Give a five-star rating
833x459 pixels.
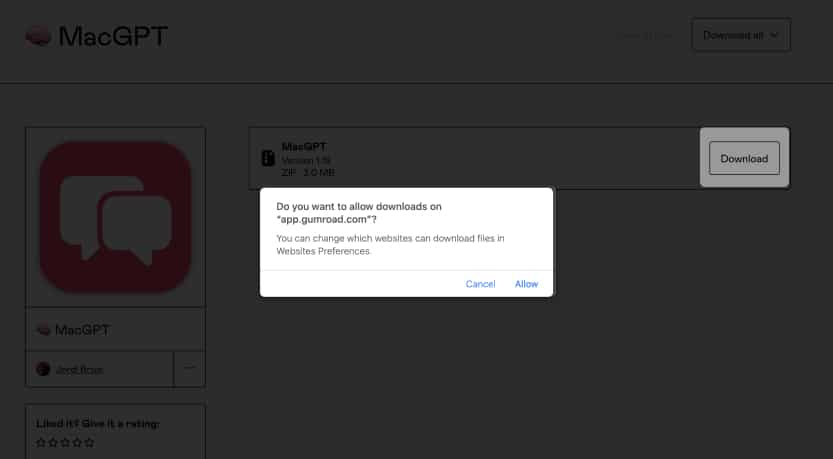pyautogui.click(x=89, y=442)
